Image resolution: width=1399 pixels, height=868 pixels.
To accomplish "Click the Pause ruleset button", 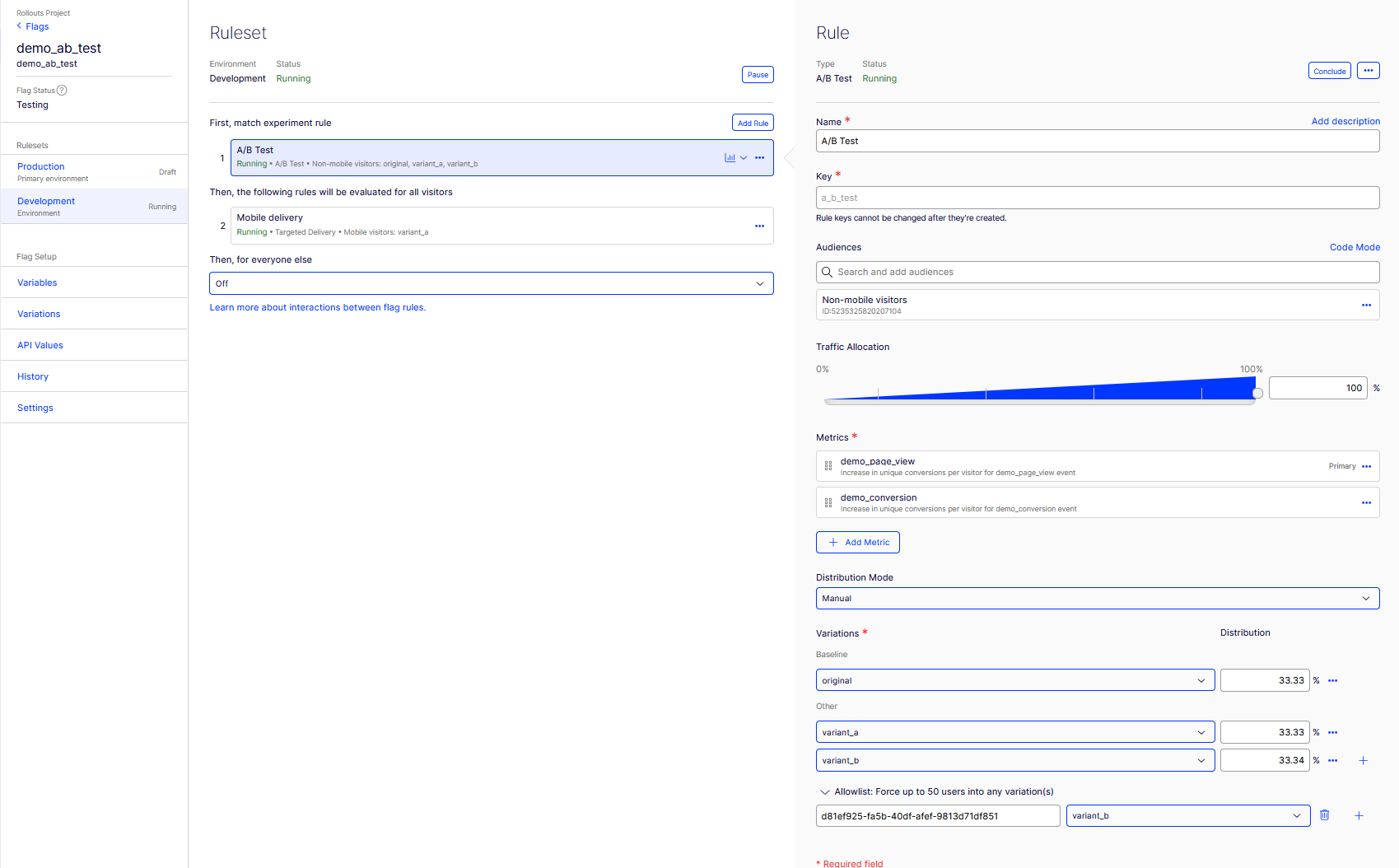I will (x=758, y=75).
